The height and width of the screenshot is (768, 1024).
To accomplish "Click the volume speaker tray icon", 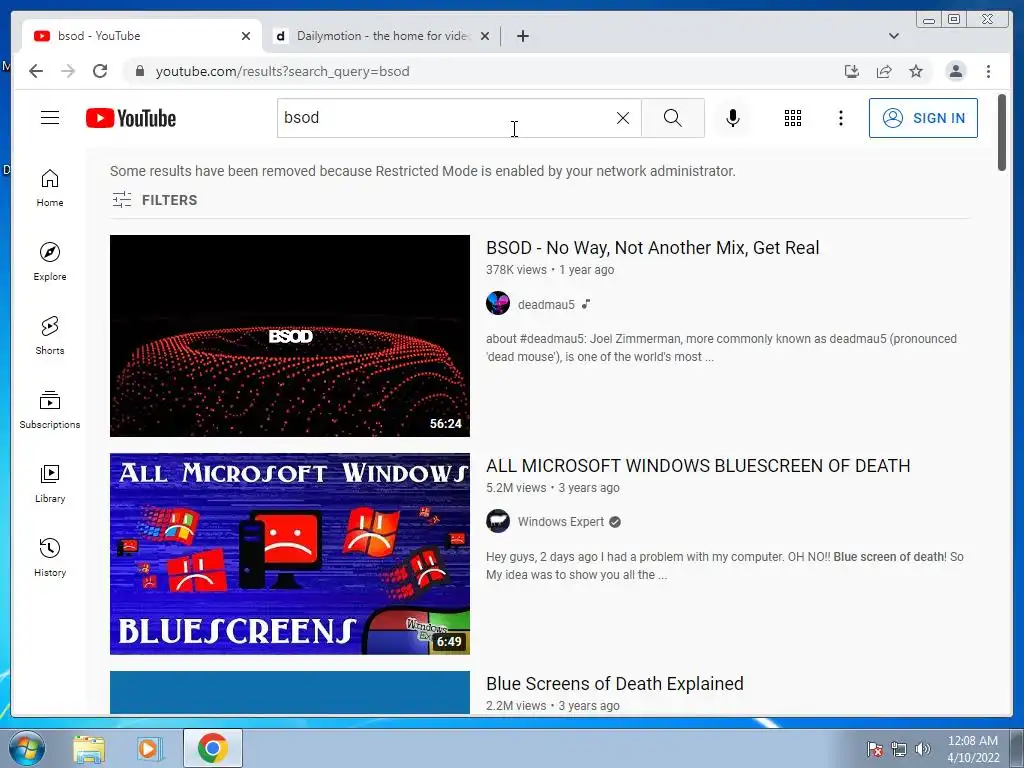I will pos(923,749).
